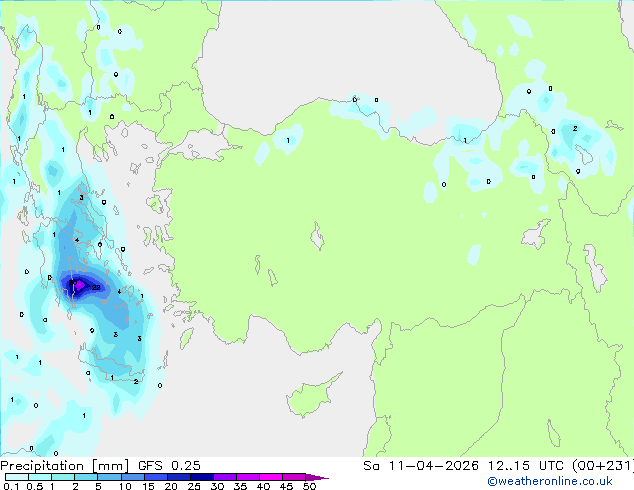Select the 40–45 mm magenta swatch

(271, 477)
